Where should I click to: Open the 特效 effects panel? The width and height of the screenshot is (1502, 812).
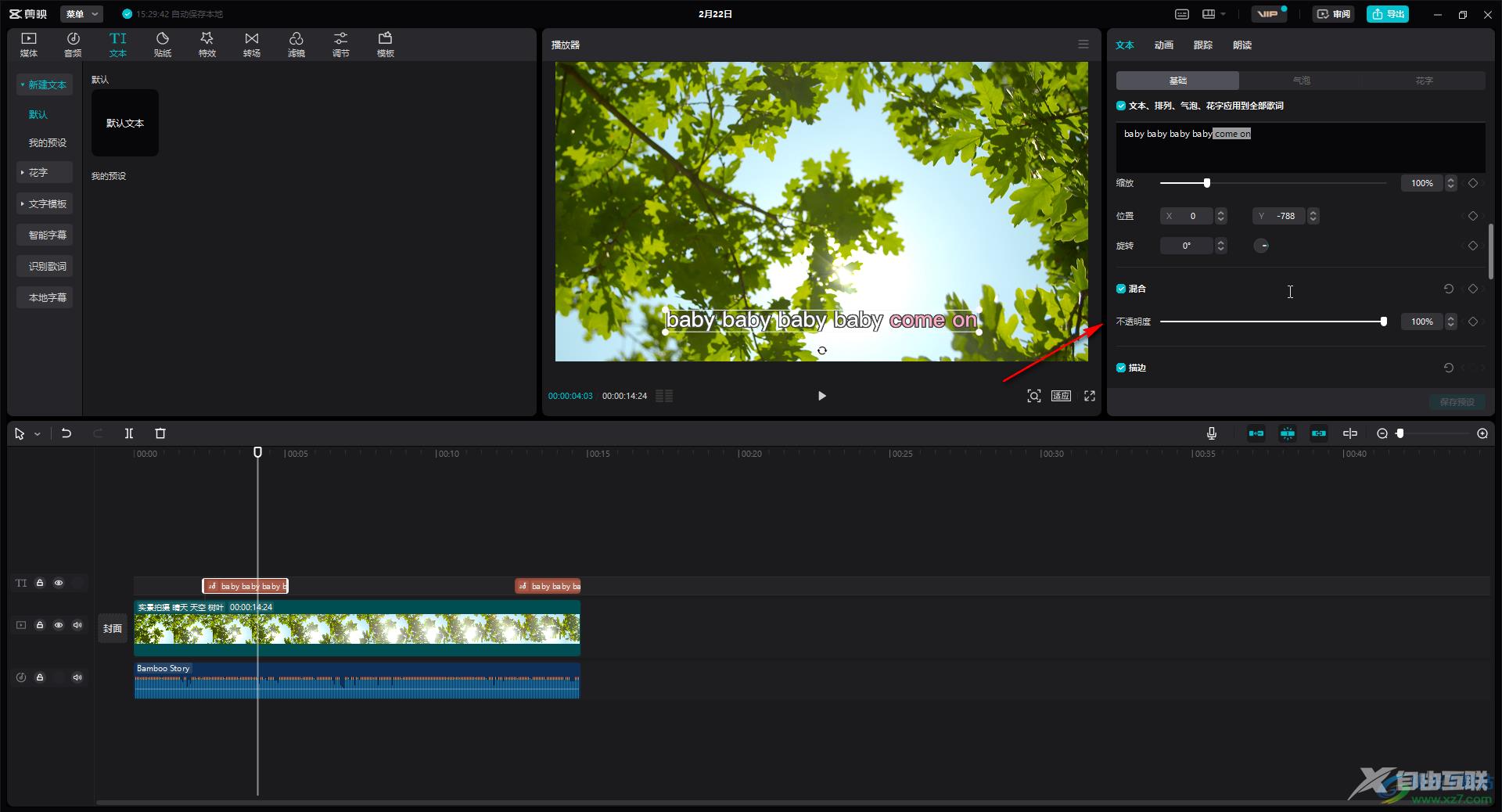pyautogui.click(x=207, y=45)
